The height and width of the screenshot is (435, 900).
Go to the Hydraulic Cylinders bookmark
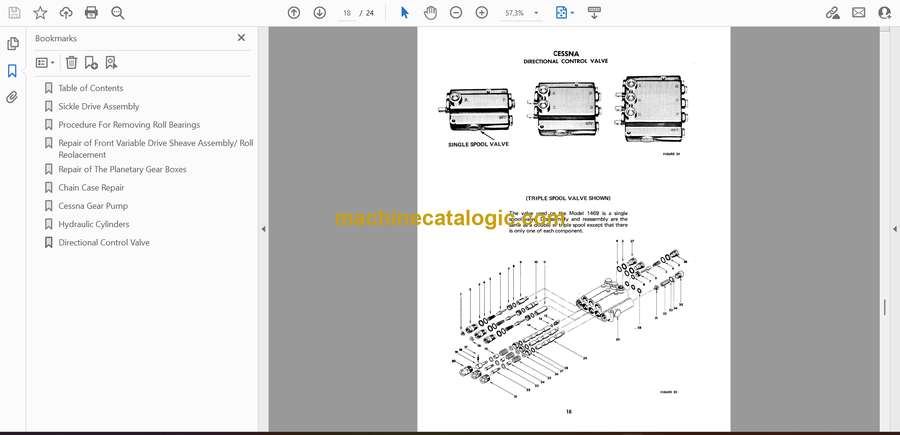[94, 224]
